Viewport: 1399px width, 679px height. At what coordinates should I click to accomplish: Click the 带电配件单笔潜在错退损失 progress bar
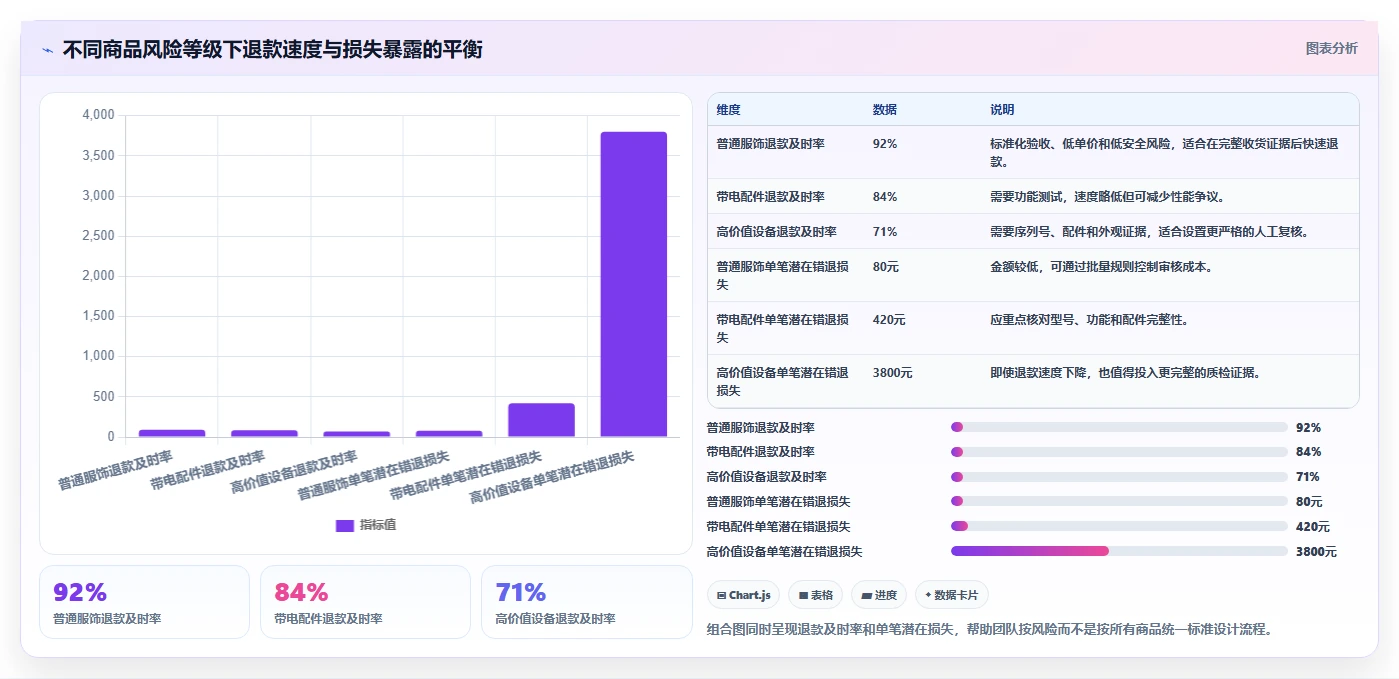point(1119,526)
